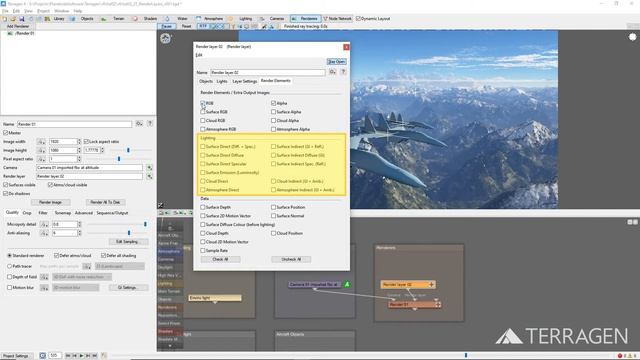
Task: Select the Render layer 02 node in network
Action: click(408, 284)
